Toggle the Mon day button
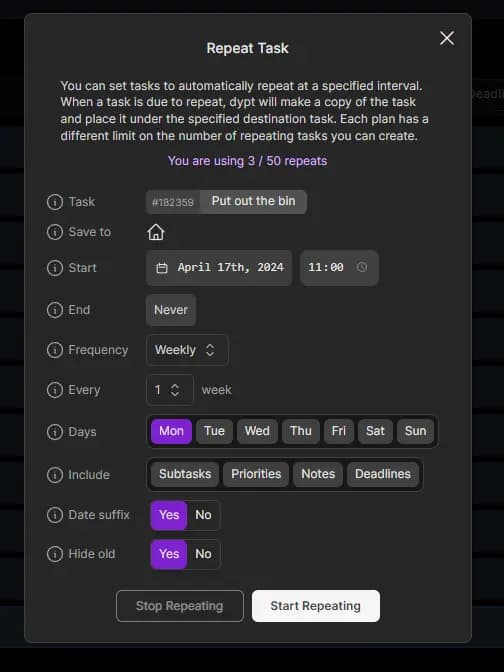This screenshot has height=672, width=504. [x=171, y=431]
